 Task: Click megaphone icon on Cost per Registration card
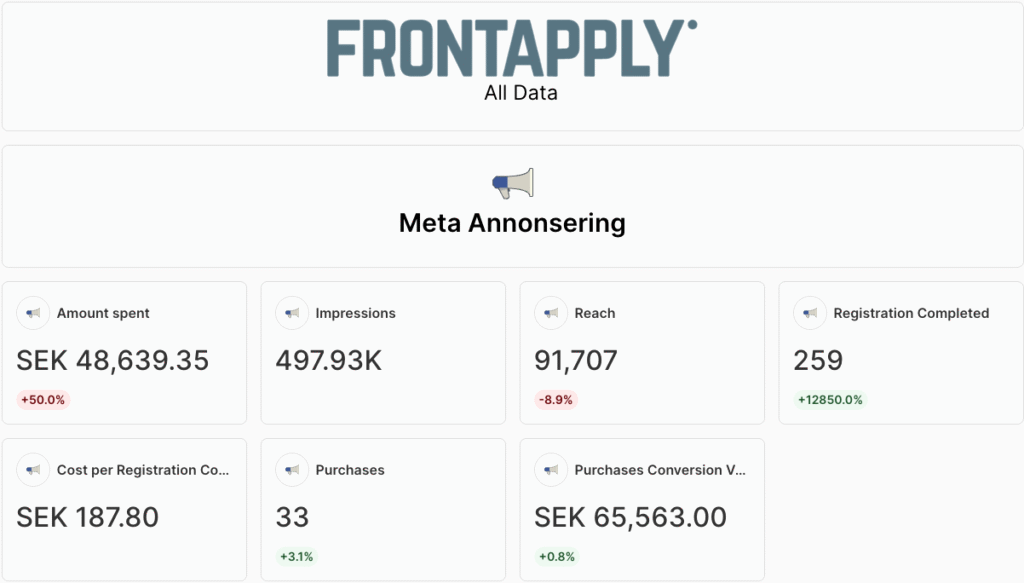[x=33, y=470]
